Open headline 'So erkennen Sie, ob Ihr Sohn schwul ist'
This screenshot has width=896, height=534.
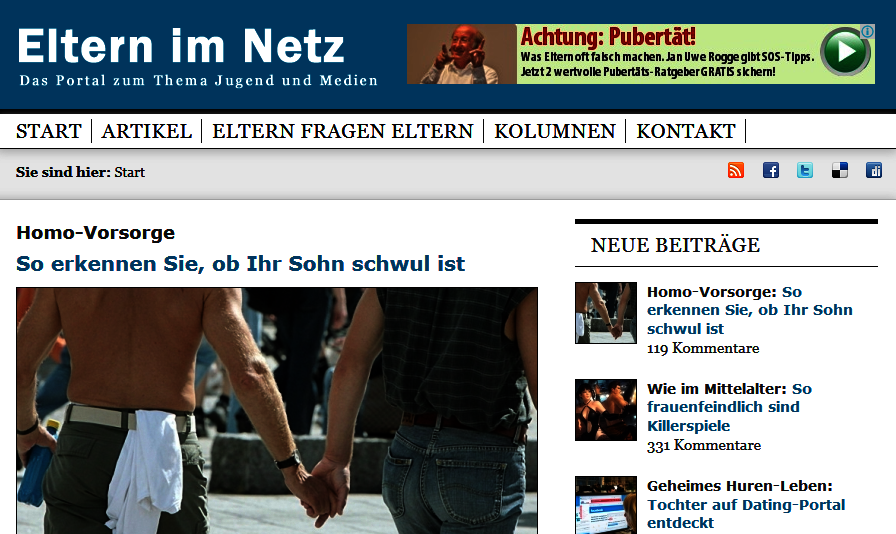pos(241,264)
